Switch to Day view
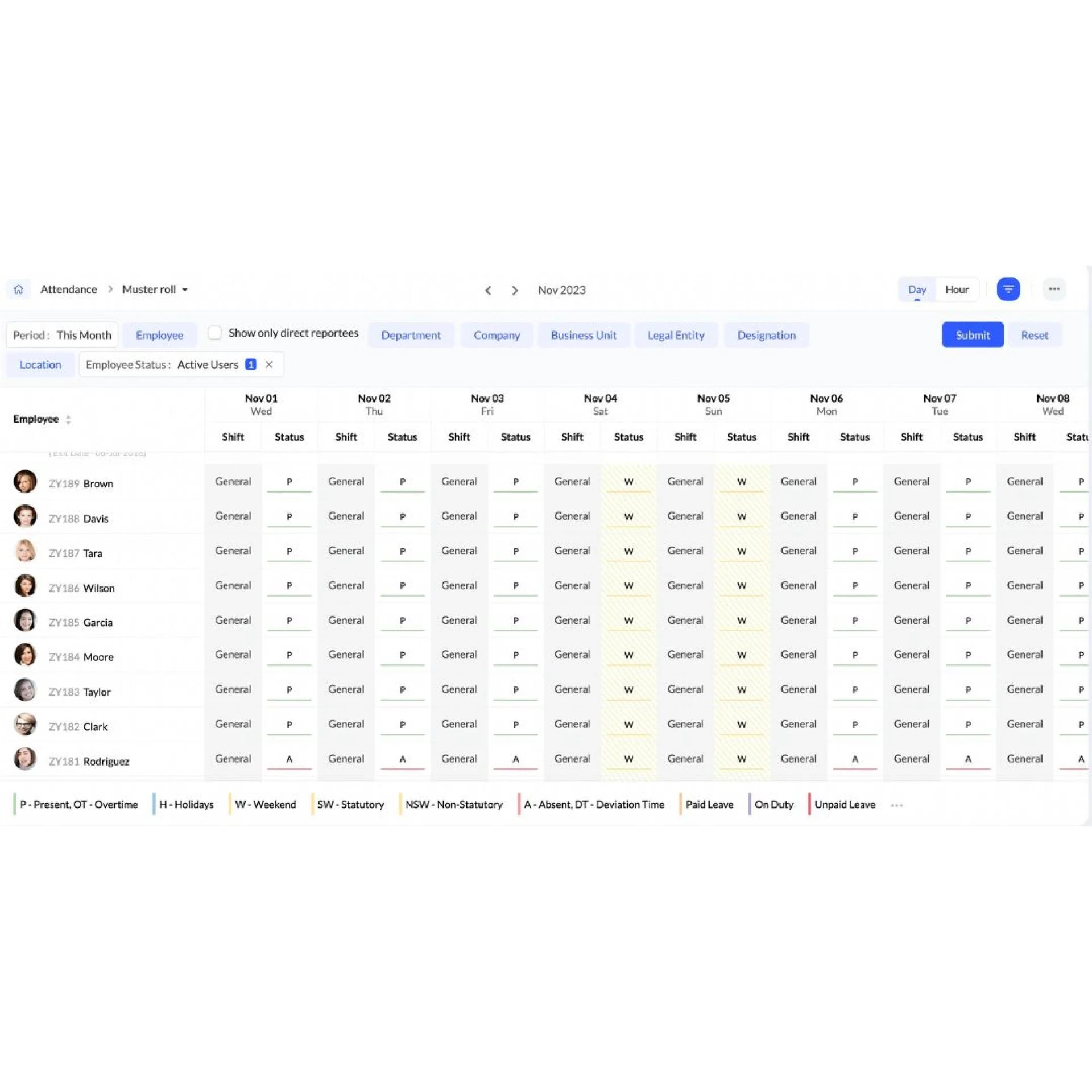The width and height of the screenshot is (1092, 1092). (x=917, y=289)
